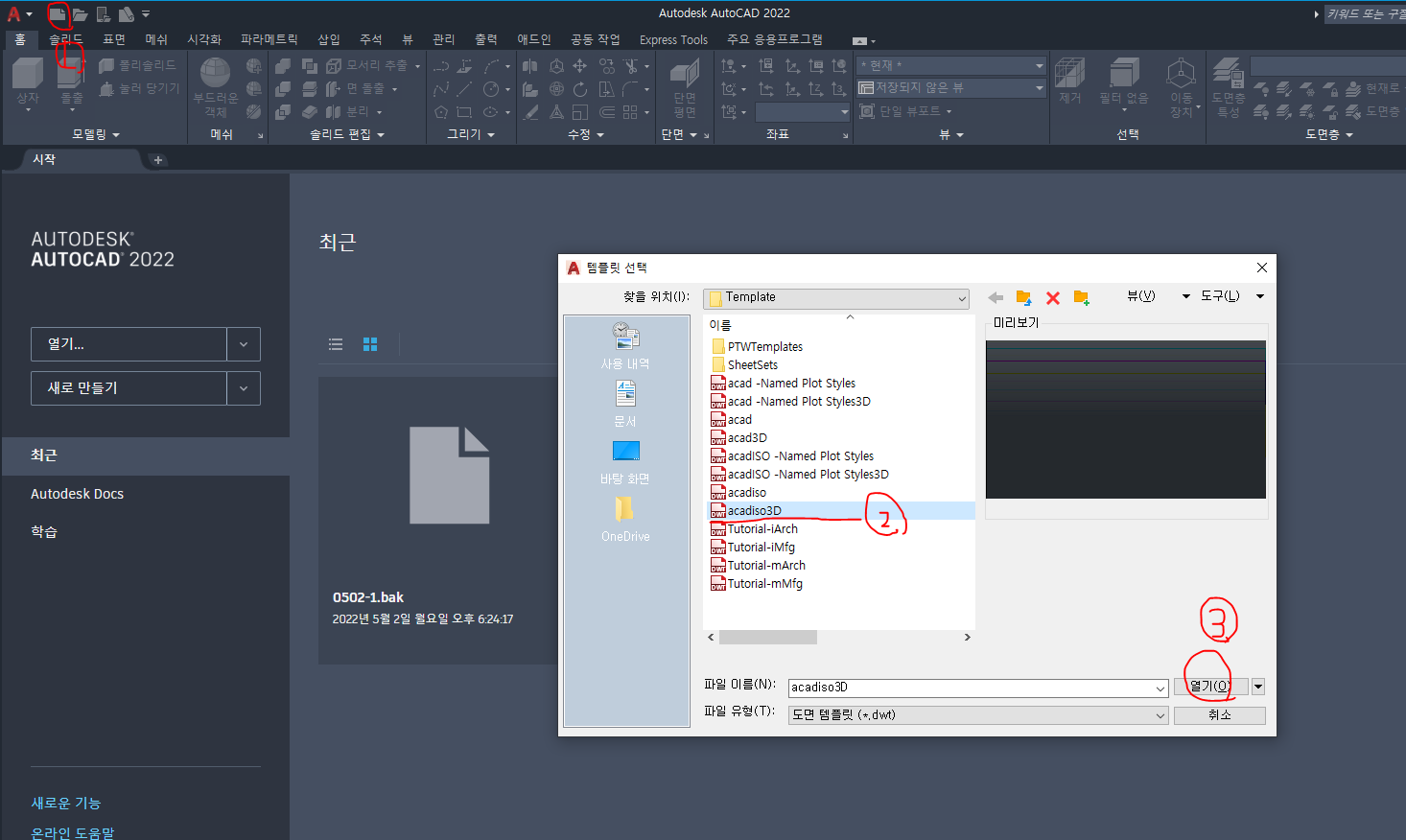Click the 제거 (Cull) selection icon
This screenshot has height=840, width=1406.
coord(1069,82)
